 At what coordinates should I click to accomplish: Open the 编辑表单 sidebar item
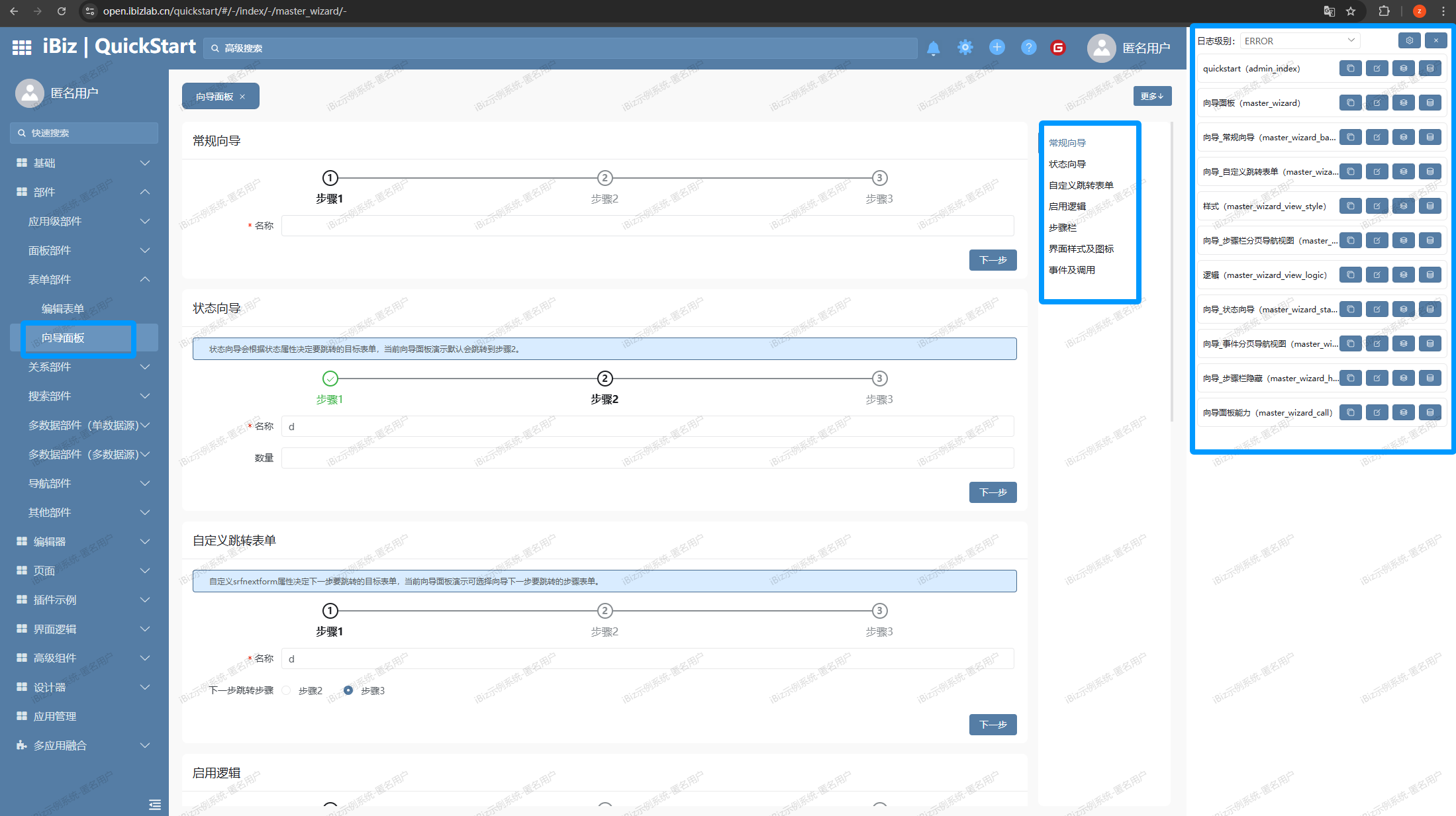coord(63,308)
